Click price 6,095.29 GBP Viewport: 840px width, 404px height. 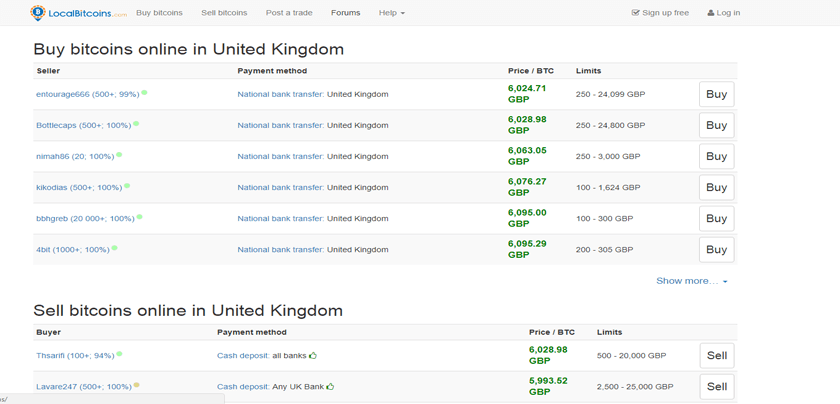527,249
